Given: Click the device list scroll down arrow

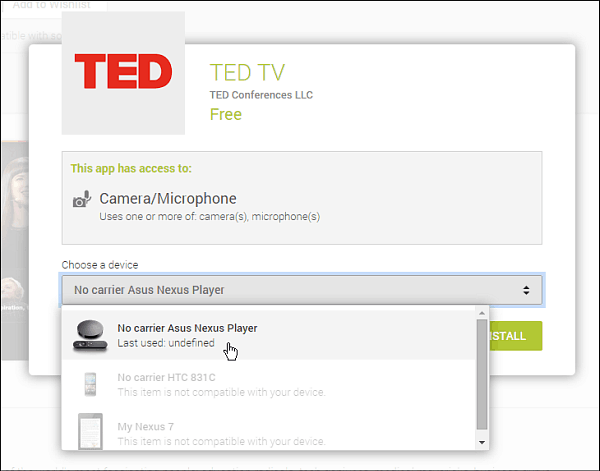Looking at the screenshot, I should click(x=482, y=442).
